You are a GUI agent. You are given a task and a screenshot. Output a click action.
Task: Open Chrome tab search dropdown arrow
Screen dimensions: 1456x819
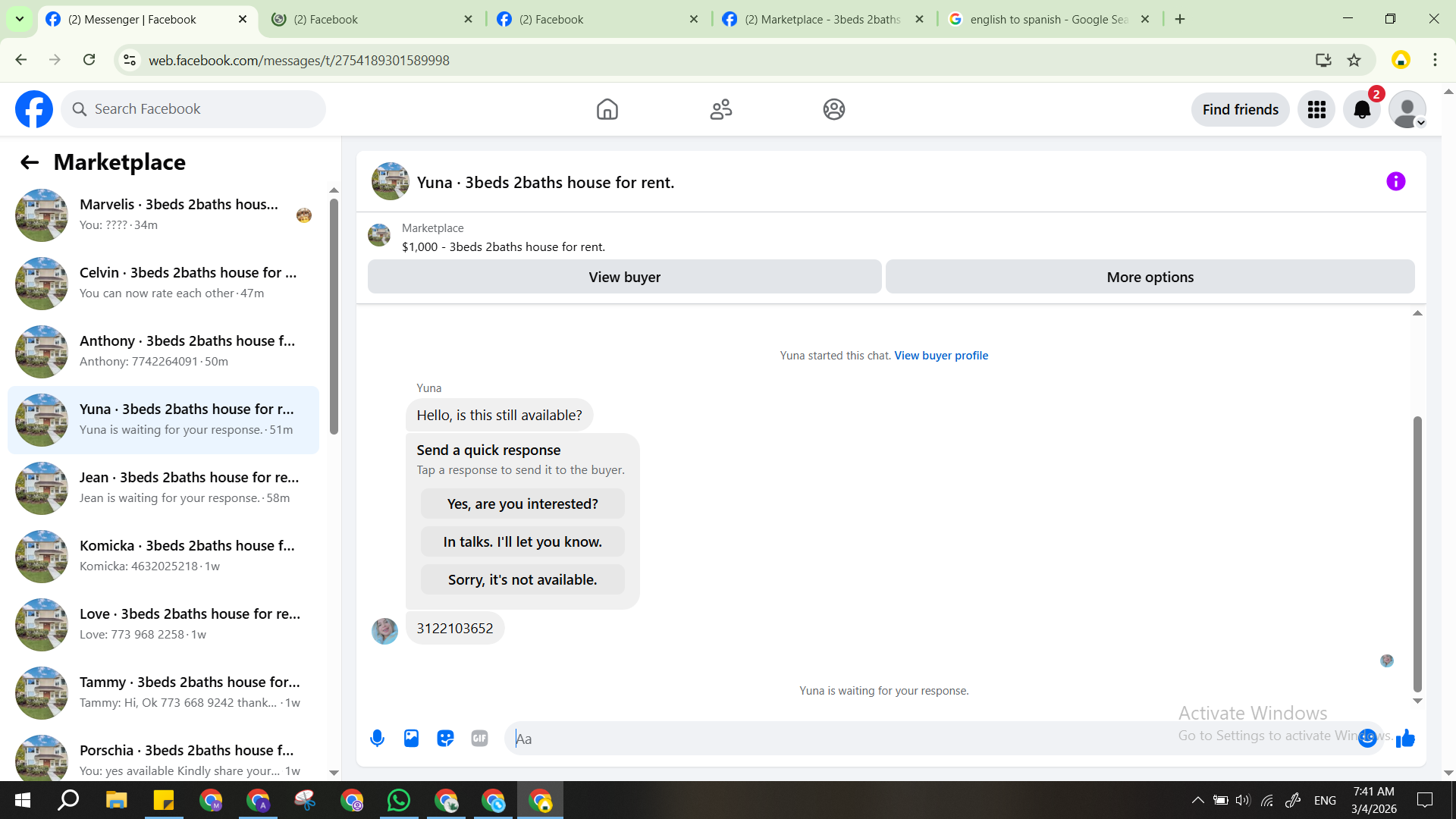pos(20,19)
